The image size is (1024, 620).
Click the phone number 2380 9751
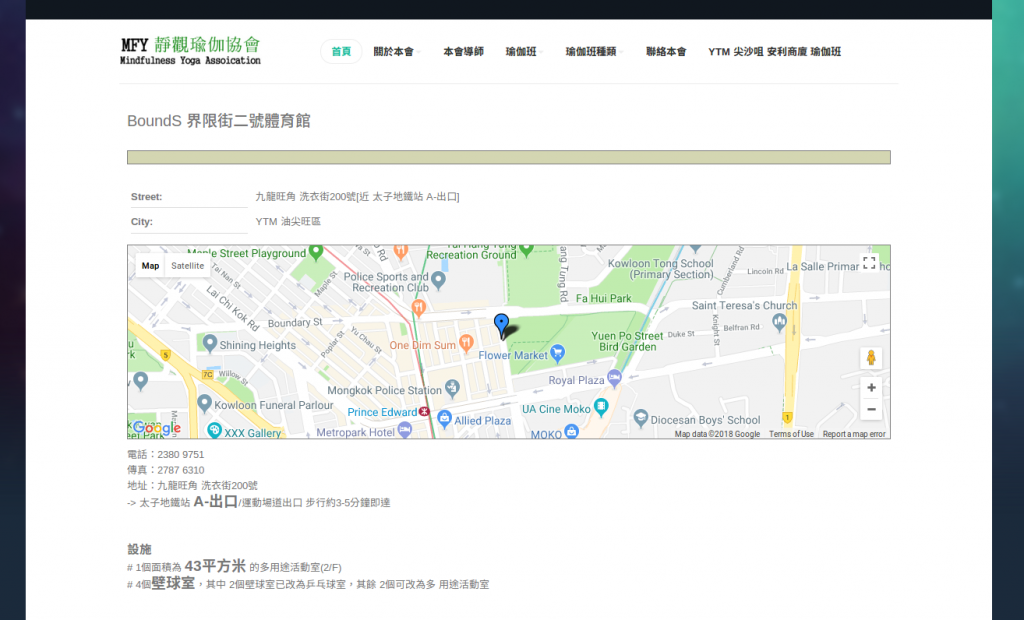181,455
